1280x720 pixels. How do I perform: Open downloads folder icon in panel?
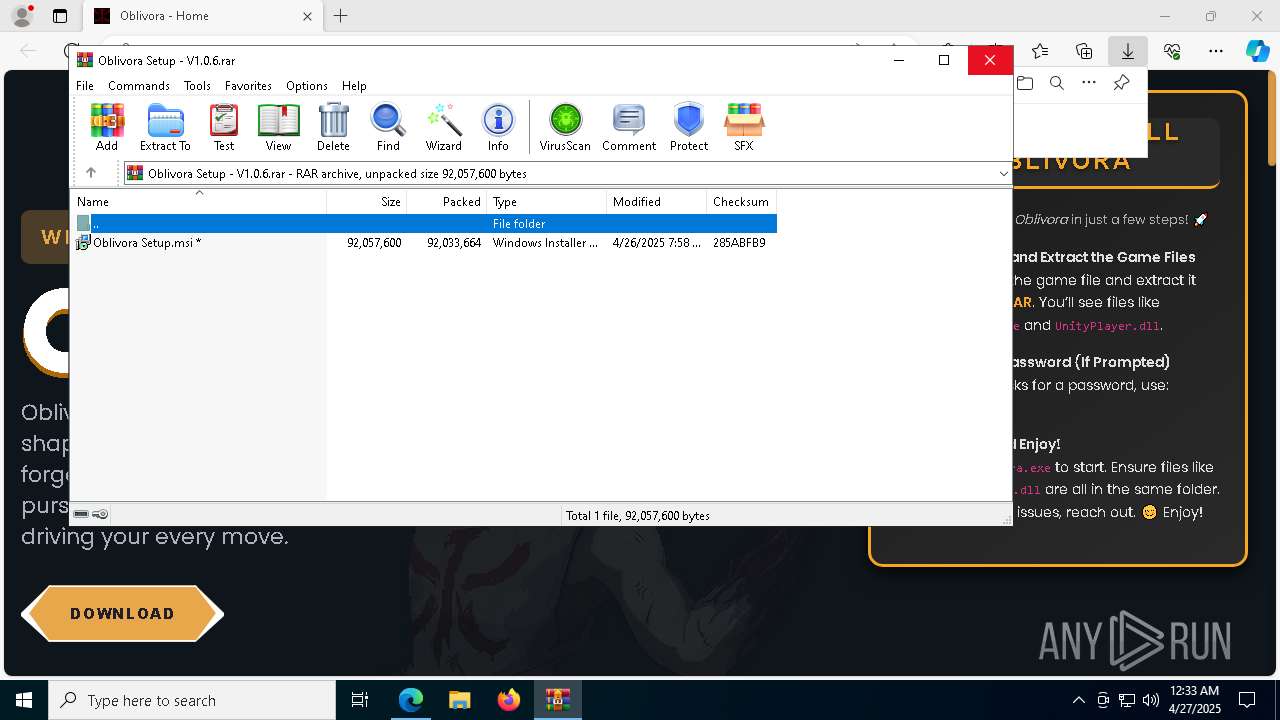pyautogui.click(x=1025, y=83)
